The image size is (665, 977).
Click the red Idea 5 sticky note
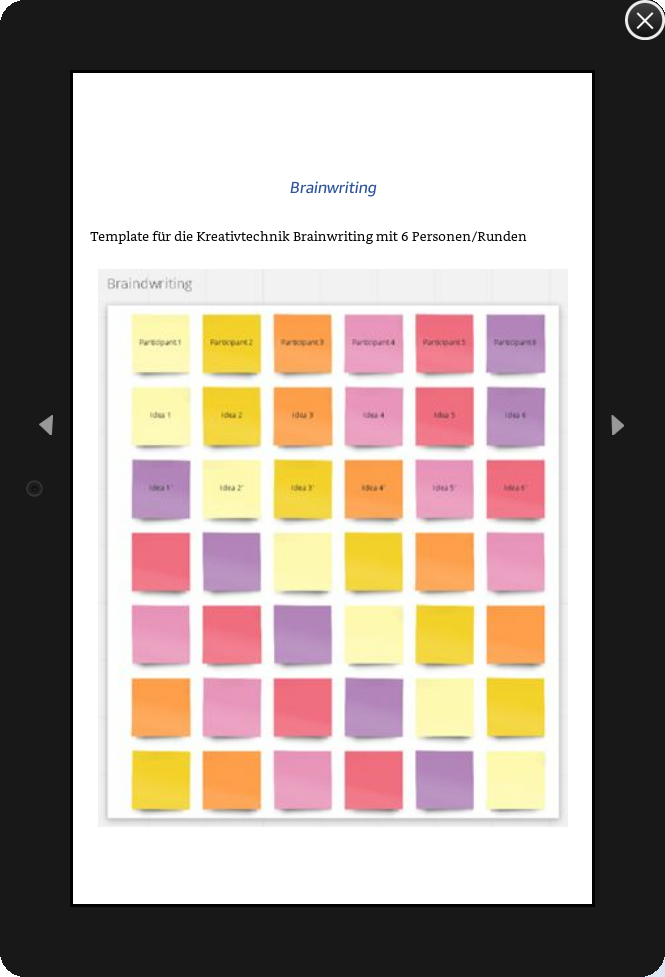[x=444, y=416]
